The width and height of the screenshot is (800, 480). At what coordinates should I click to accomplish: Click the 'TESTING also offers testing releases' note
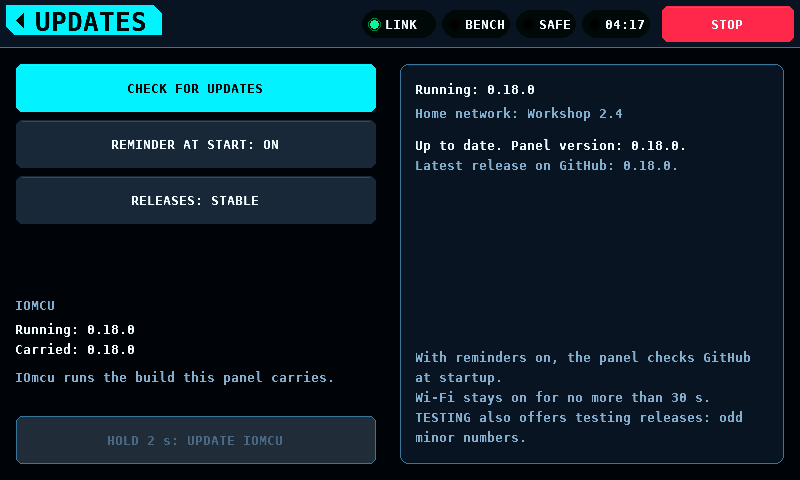[579, 427]
